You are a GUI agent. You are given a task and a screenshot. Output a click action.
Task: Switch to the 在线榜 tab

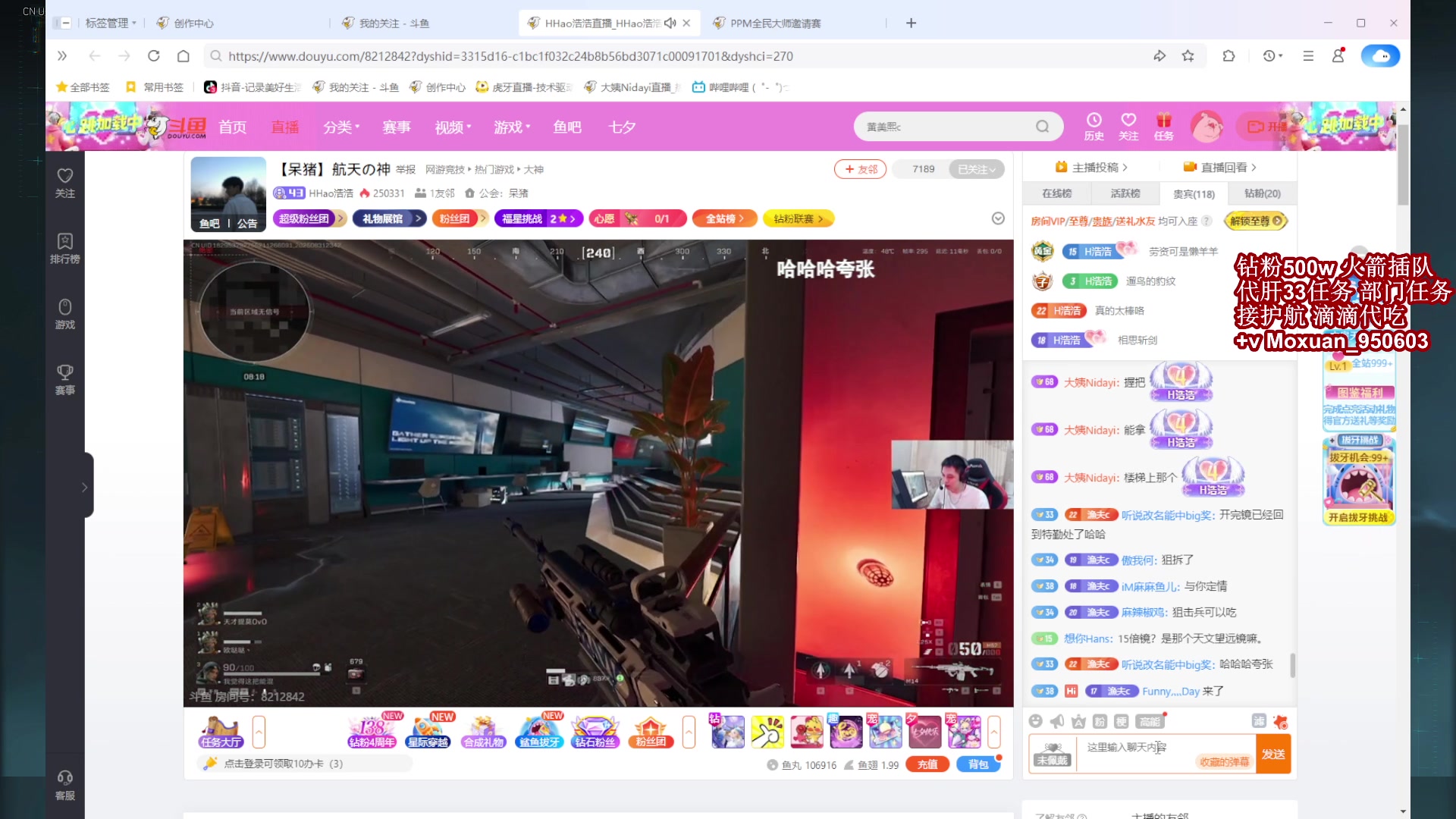1056,193
